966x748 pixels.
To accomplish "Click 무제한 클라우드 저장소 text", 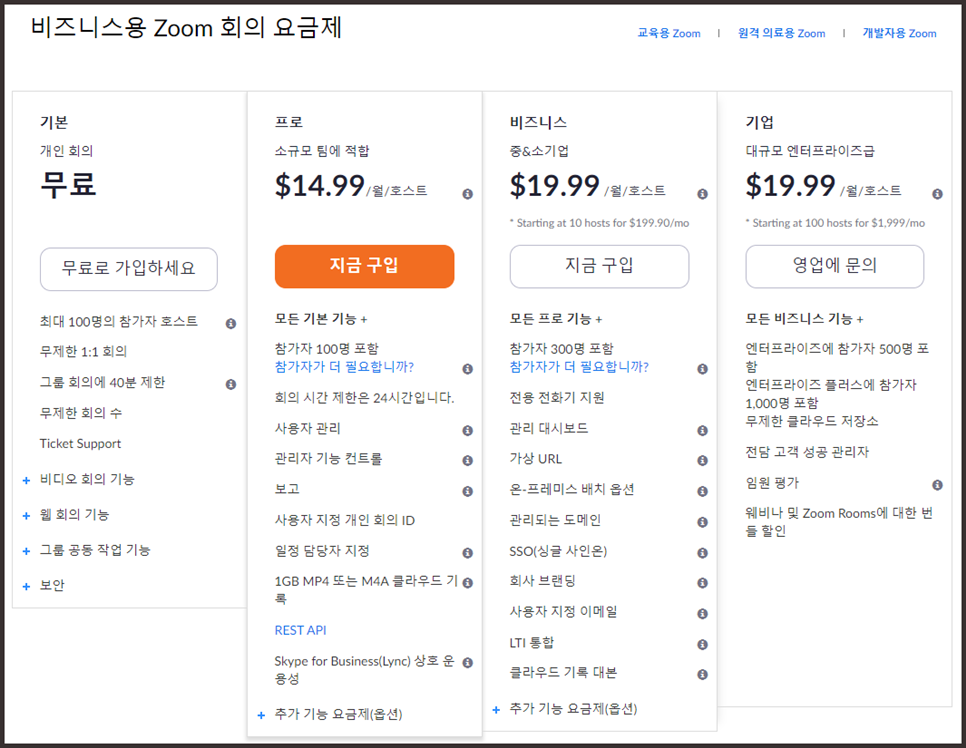I will coord(812,421).
